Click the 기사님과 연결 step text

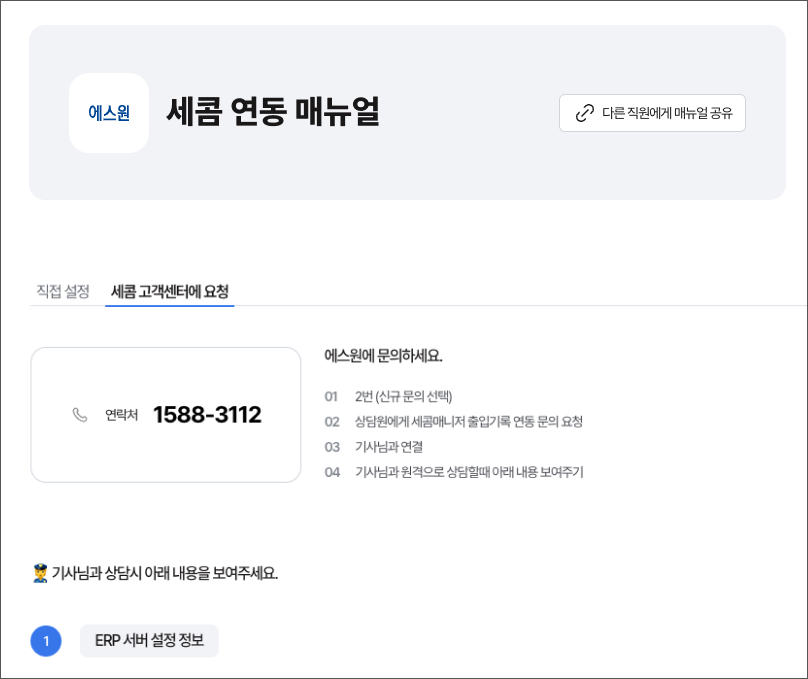(x=388, y=446)
